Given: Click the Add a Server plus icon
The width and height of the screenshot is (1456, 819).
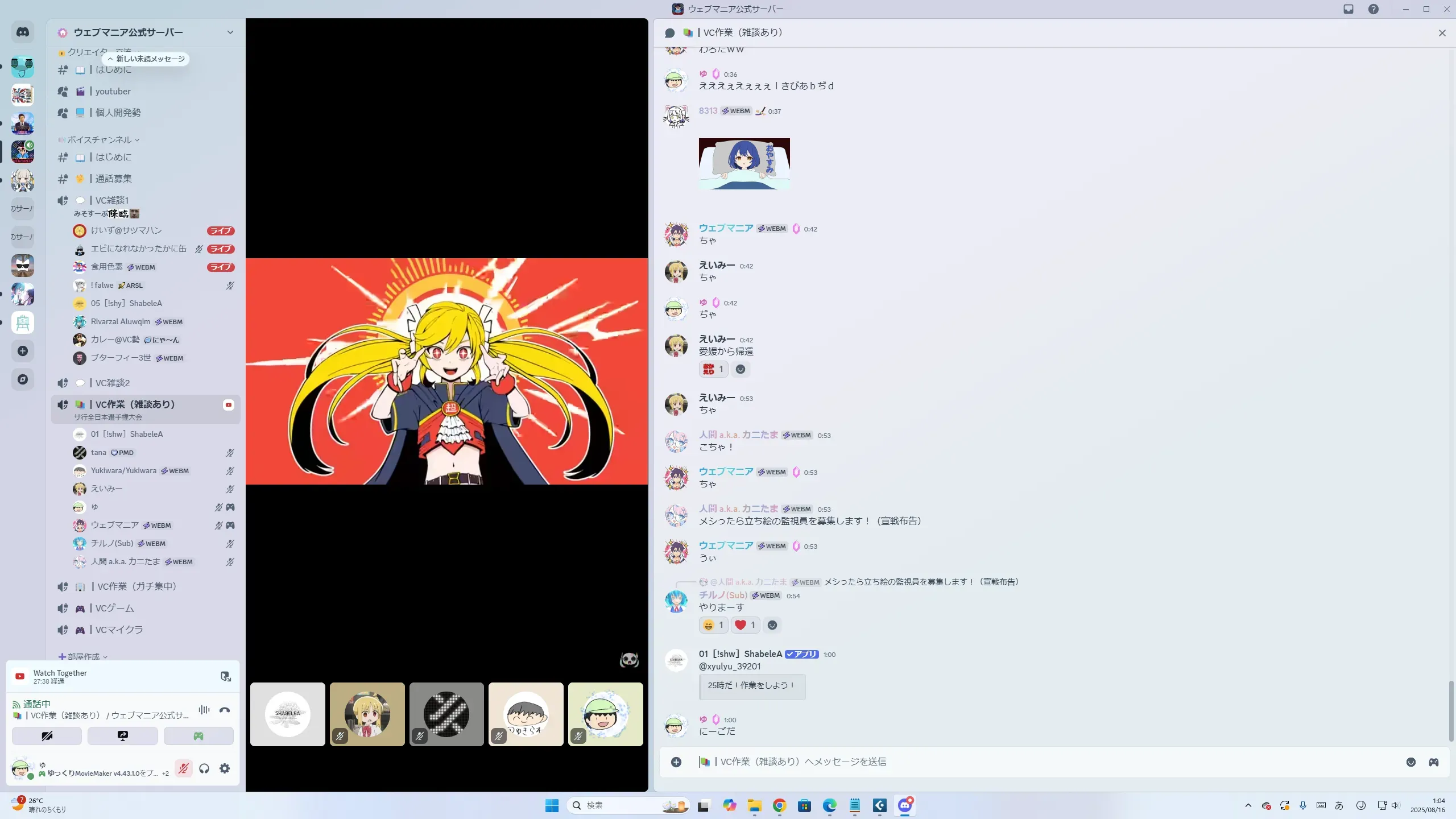Looking at the screenshot, I should pyautogui.click(x=23, y=351).
